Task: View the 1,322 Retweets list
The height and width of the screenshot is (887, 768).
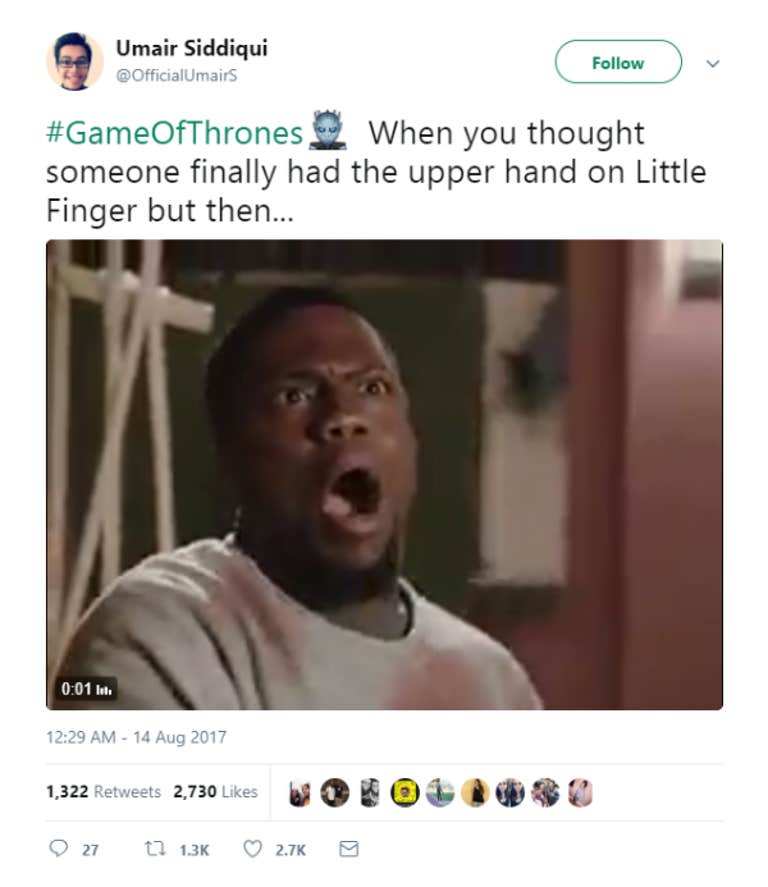Action: pyautogui.click(x=103, y=791)
